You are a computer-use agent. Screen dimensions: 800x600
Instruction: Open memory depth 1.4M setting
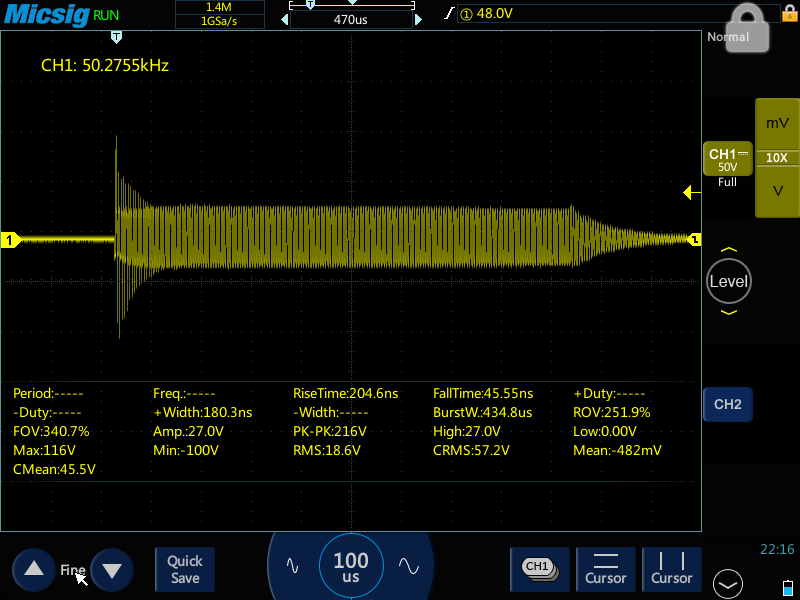pos(219,7)
